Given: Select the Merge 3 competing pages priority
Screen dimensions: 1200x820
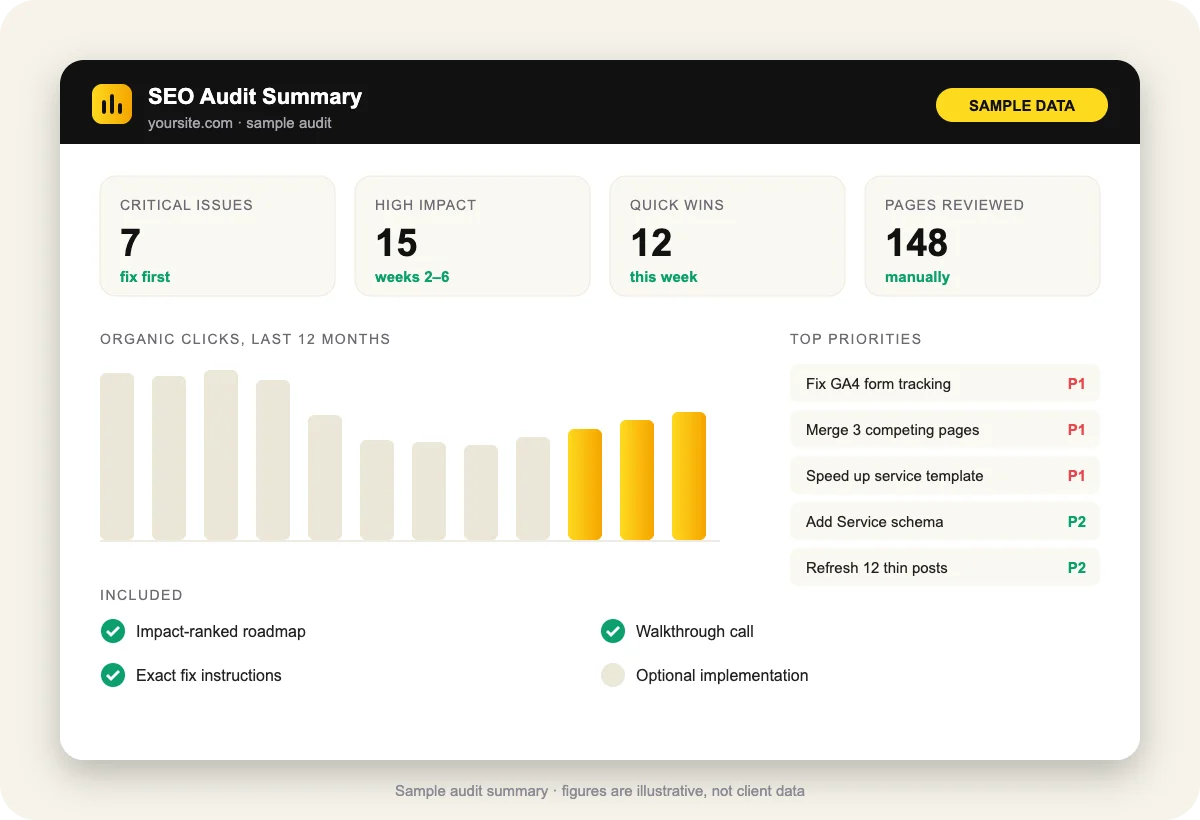Looking at the screenshot, I should (945, 430).
